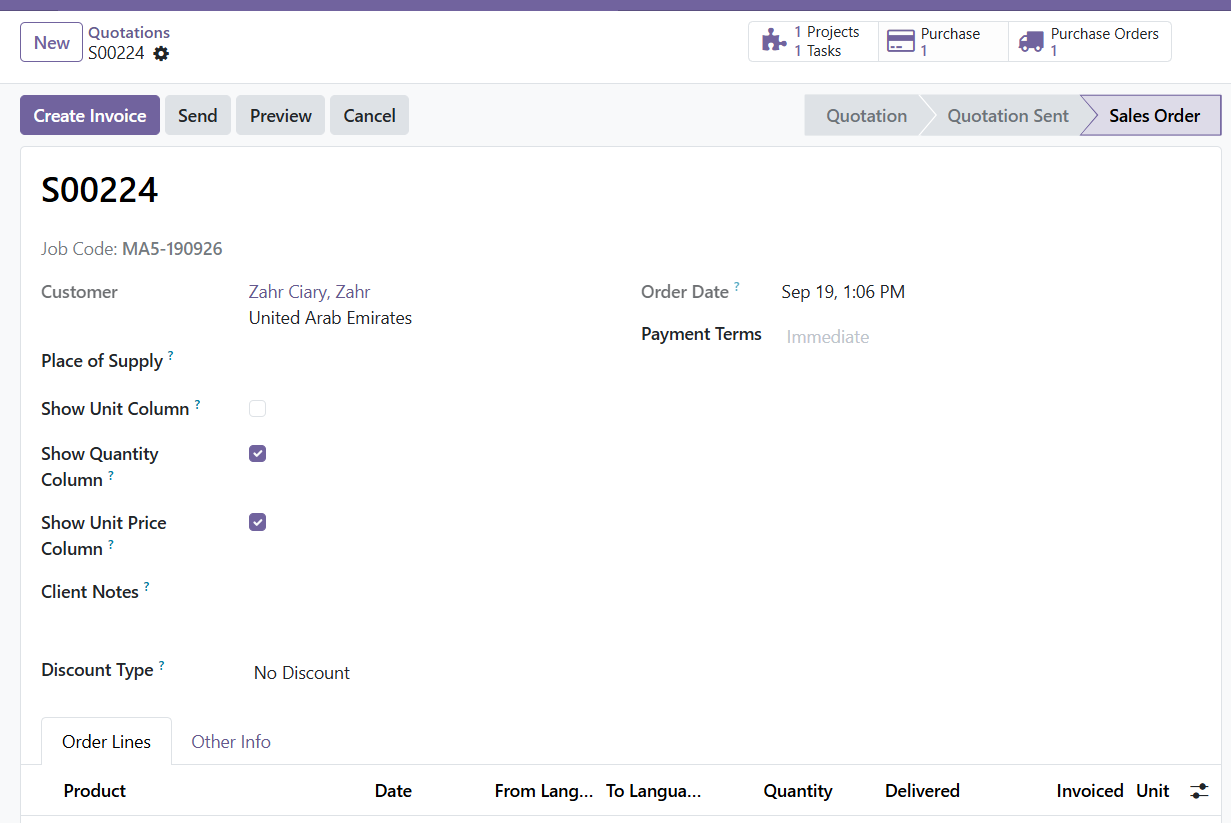
Task: Show help tooltip for Order Date
Action: pos(736,286)
